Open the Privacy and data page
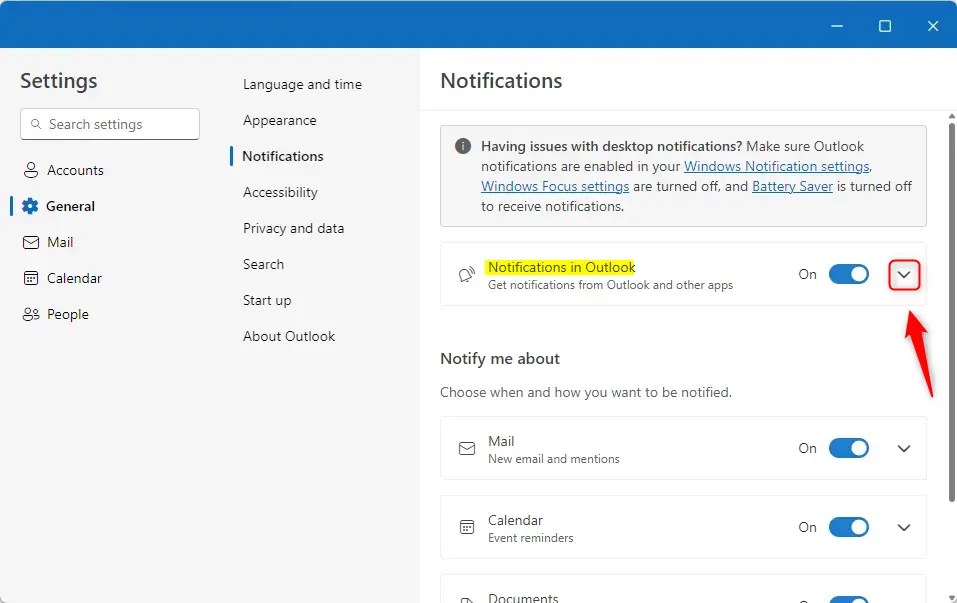Viewport: 957px width, 603px height. 293,228
